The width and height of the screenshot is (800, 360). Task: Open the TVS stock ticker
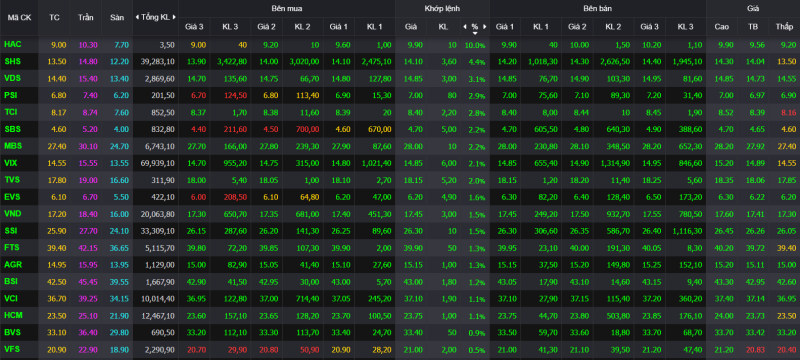pyautogui.click(x=12, y=180)
